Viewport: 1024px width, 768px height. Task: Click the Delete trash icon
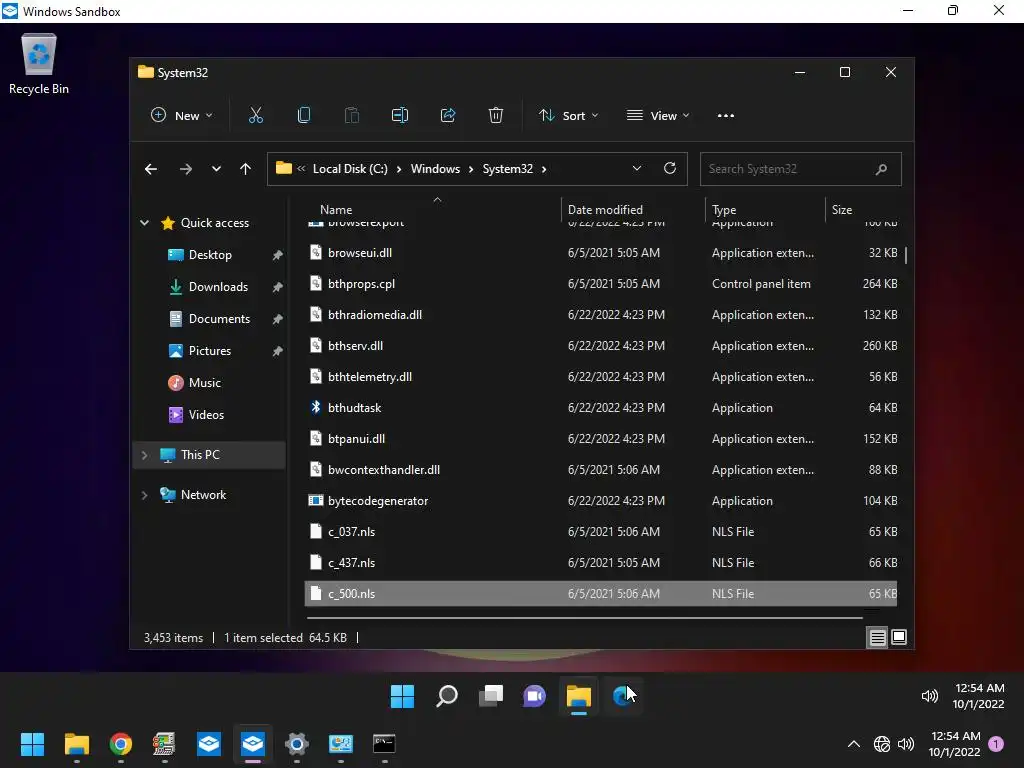click(x=496, y=116)
